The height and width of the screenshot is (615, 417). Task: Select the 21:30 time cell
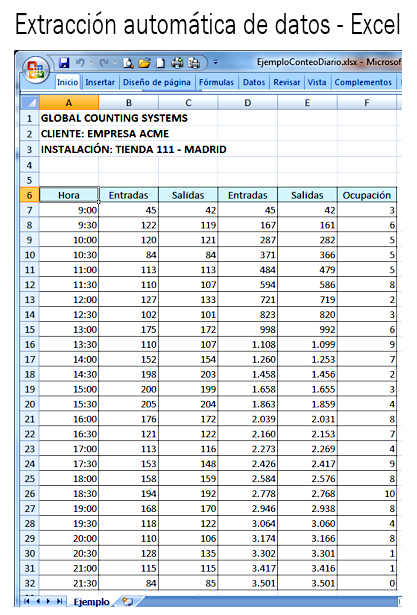click(x=69, y=583)
